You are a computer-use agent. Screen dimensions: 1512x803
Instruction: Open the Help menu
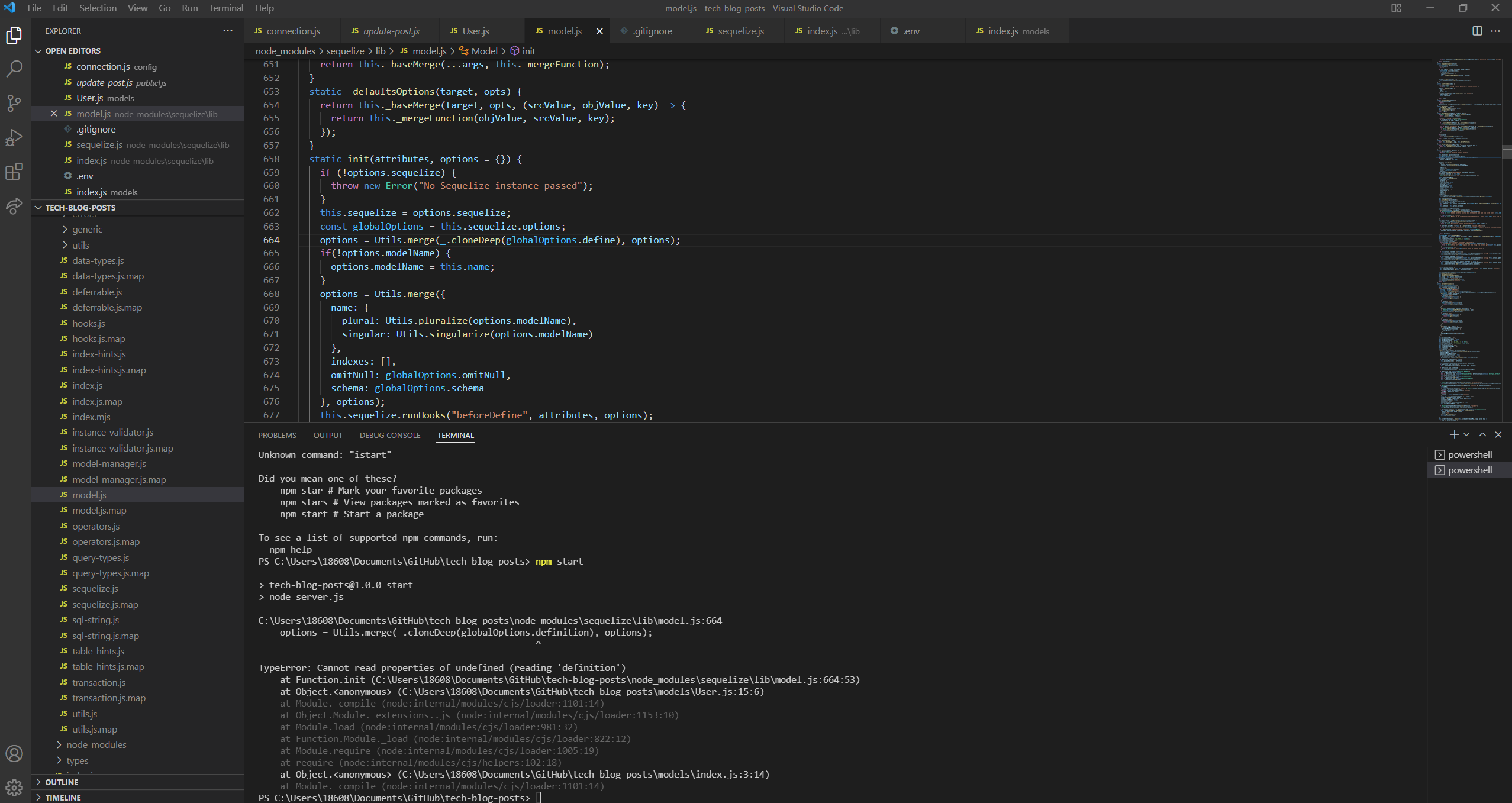coord(264,8)
